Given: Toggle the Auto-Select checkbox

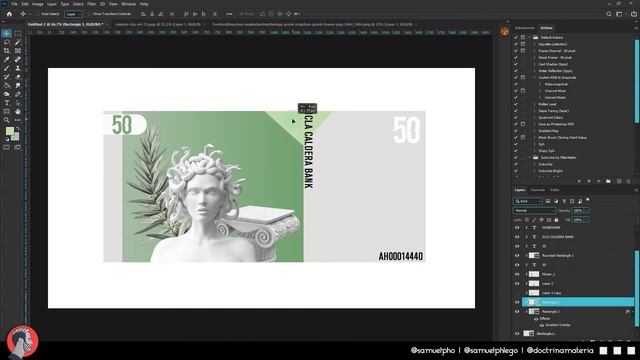Looking at the screenshot, I should point(39,14).
